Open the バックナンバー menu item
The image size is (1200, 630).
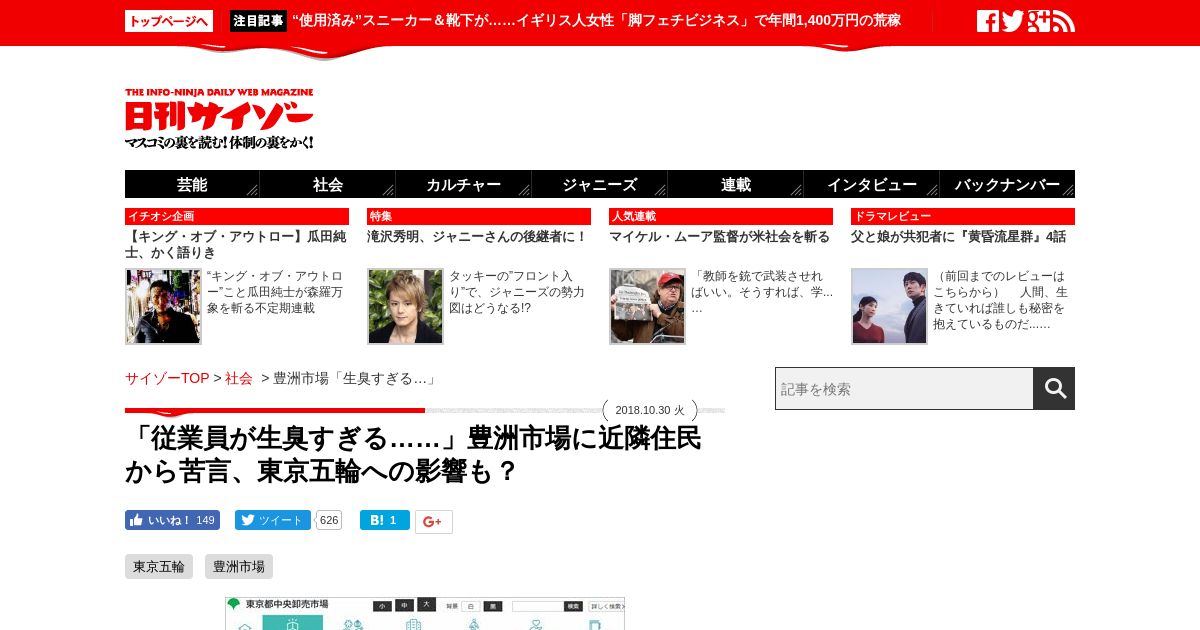tap(1007, 184)
